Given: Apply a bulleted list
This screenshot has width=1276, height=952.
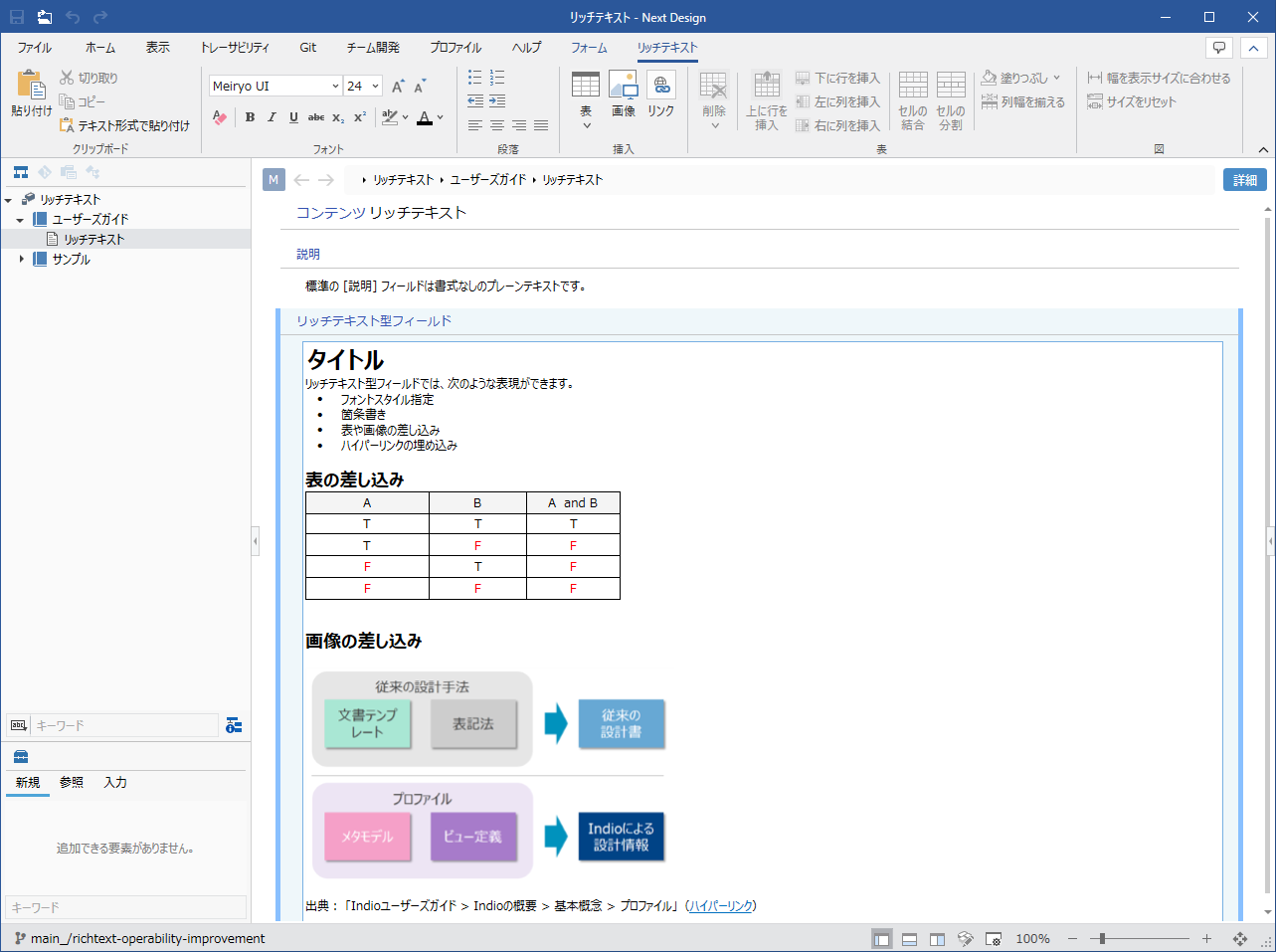Looking at the screenshot, I should [x=475, y=78].
